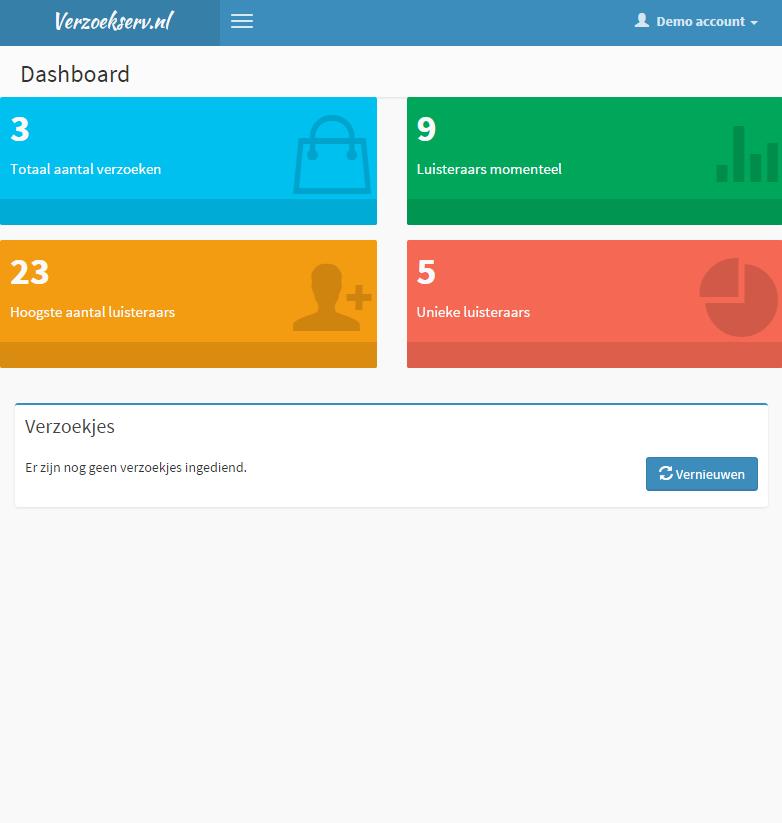Click the shopping bag icon on the blue card

click(332, 154)
